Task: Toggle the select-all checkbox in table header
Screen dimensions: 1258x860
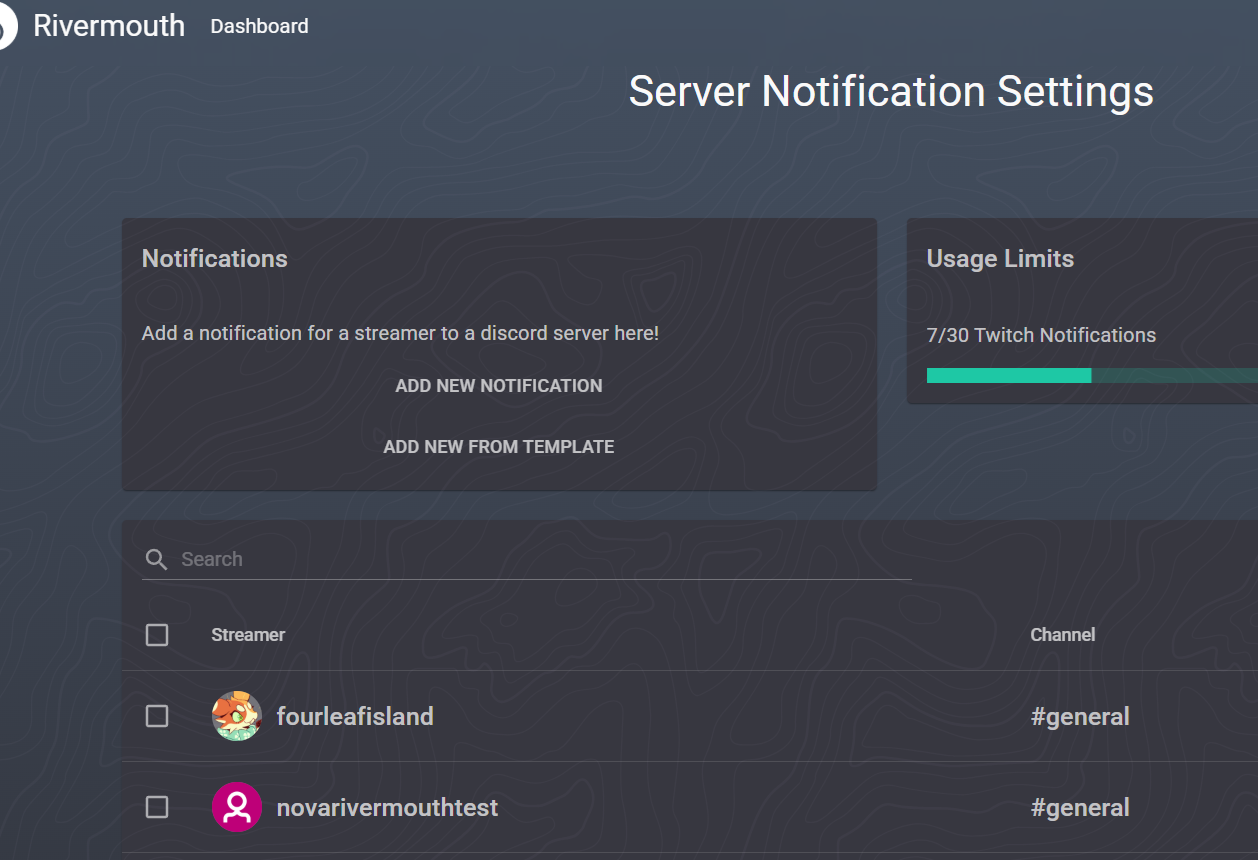Action: [x=157, y=635]
